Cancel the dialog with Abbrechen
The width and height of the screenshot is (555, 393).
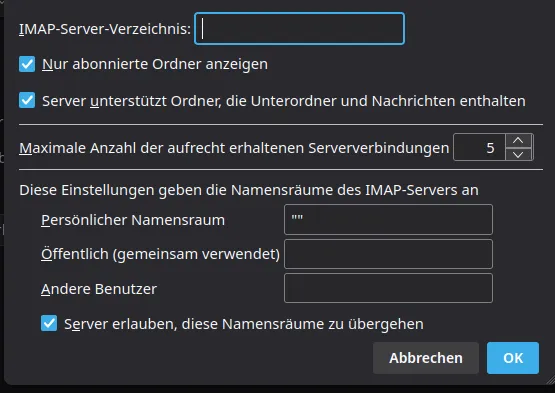(426, 358)
